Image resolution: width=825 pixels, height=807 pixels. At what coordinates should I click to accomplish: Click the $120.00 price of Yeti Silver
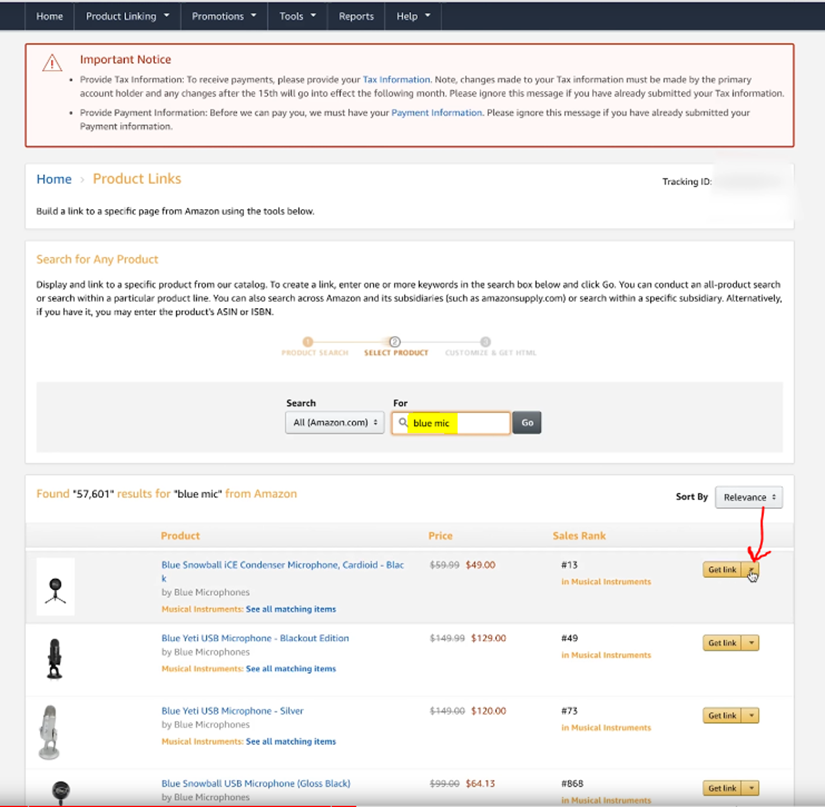pyautogui.click(x=488, y=711)
